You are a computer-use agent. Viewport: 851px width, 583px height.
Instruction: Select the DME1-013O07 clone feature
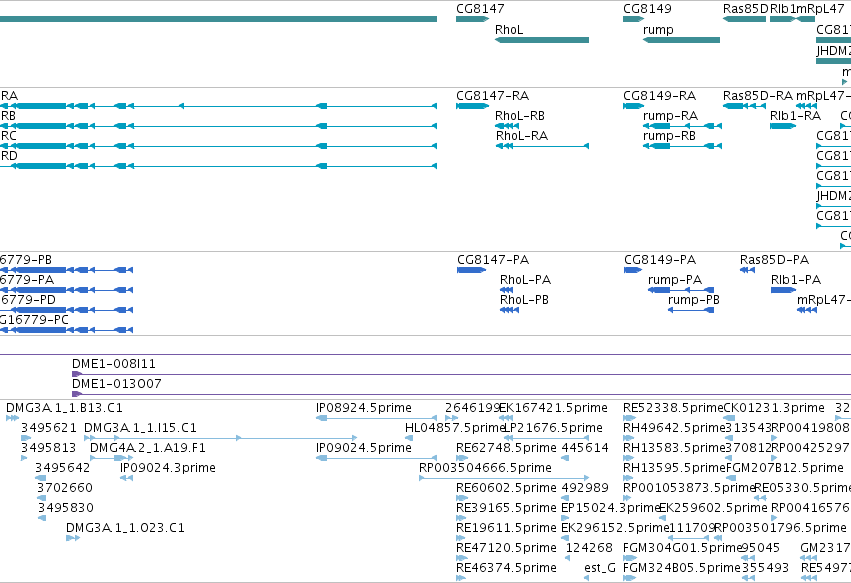pos(461,394)
